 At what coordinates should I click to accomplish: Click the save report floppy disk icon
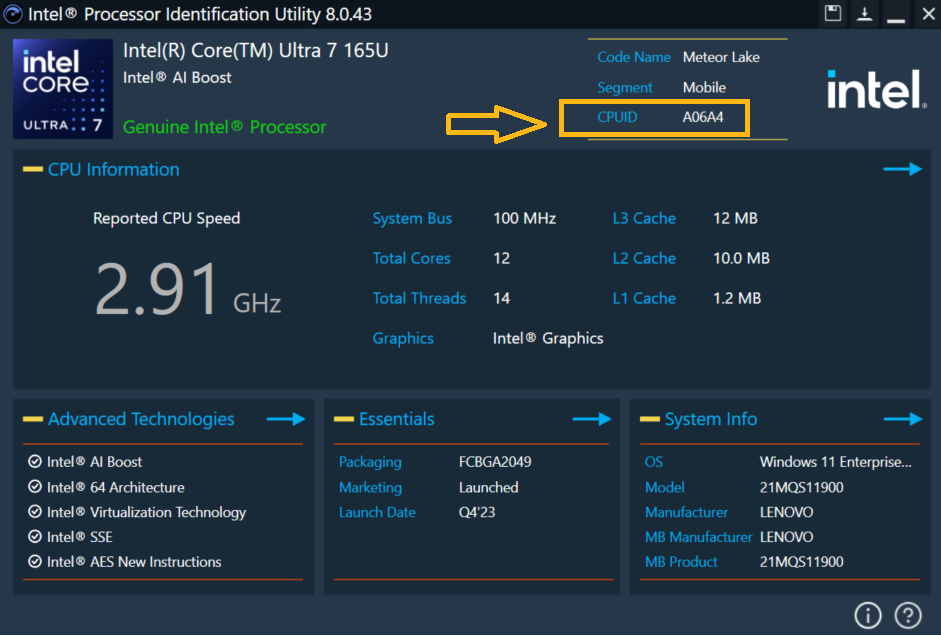point(832,13)
